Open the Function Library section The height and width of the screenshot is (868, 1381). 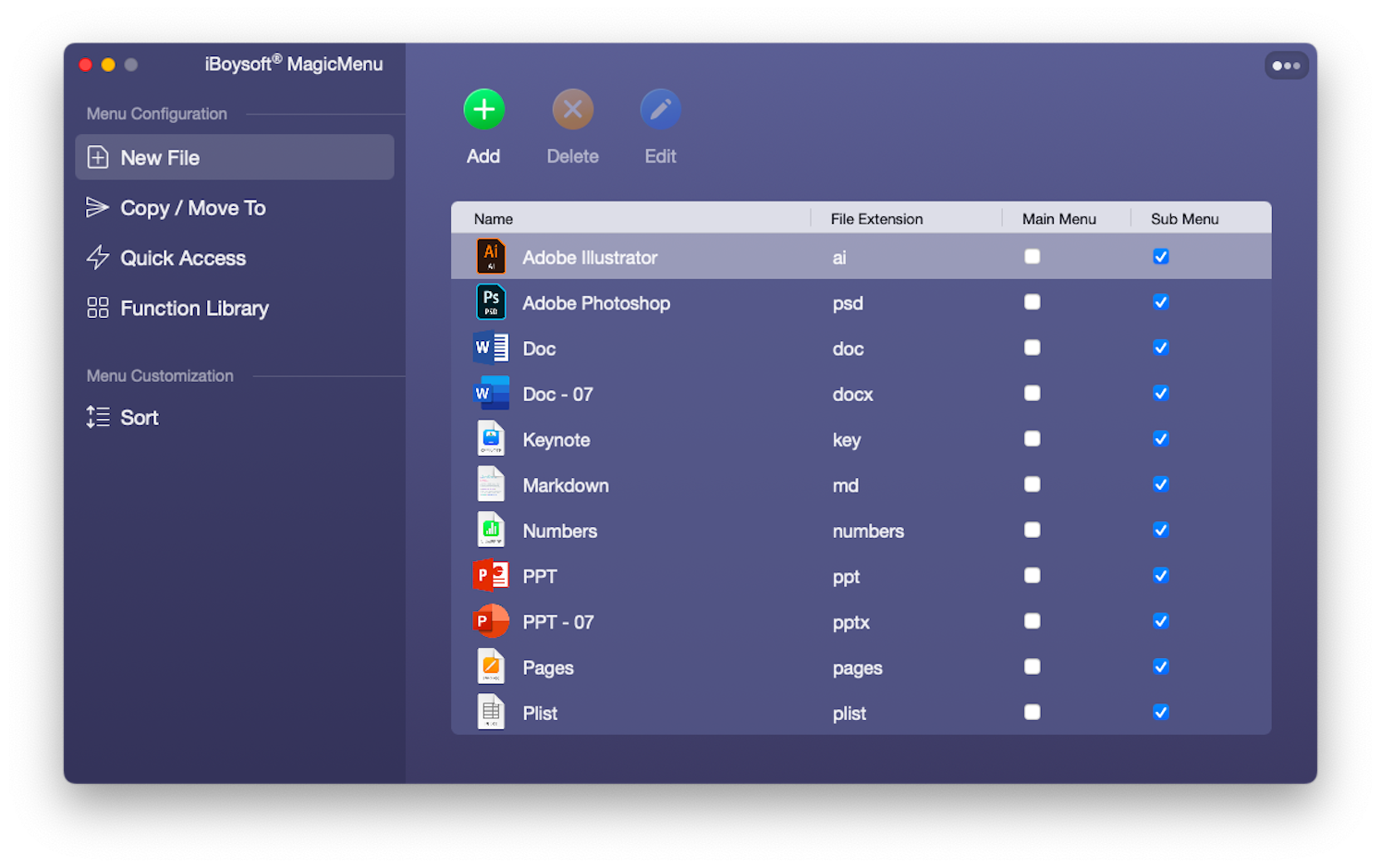click(194, 308)
